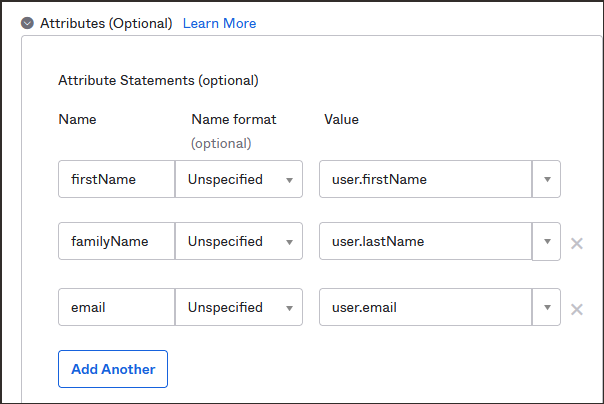Focus the familyName name field

116,242
